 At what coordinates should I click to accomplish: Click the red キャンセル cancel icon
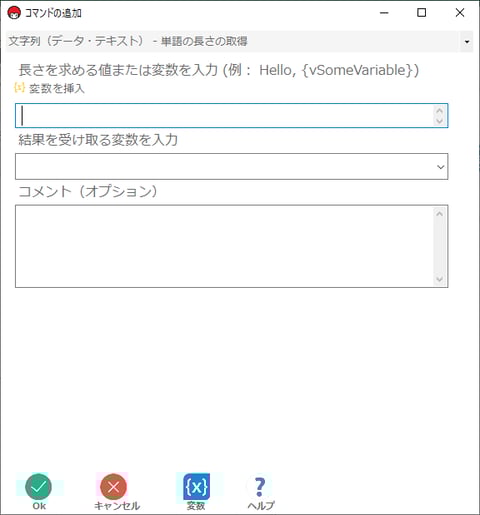(114, 487)
